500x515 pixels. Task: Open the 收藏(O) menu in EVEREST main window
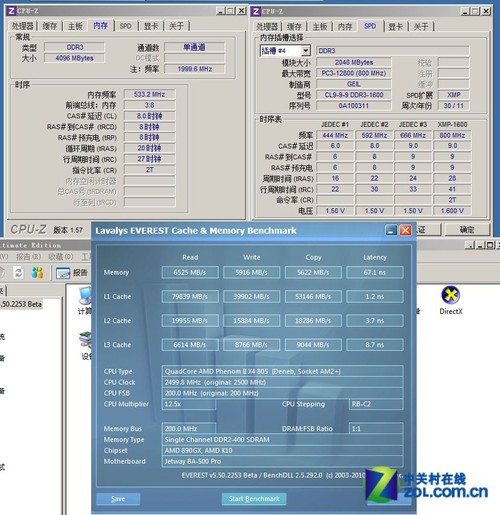coord(60,257)
